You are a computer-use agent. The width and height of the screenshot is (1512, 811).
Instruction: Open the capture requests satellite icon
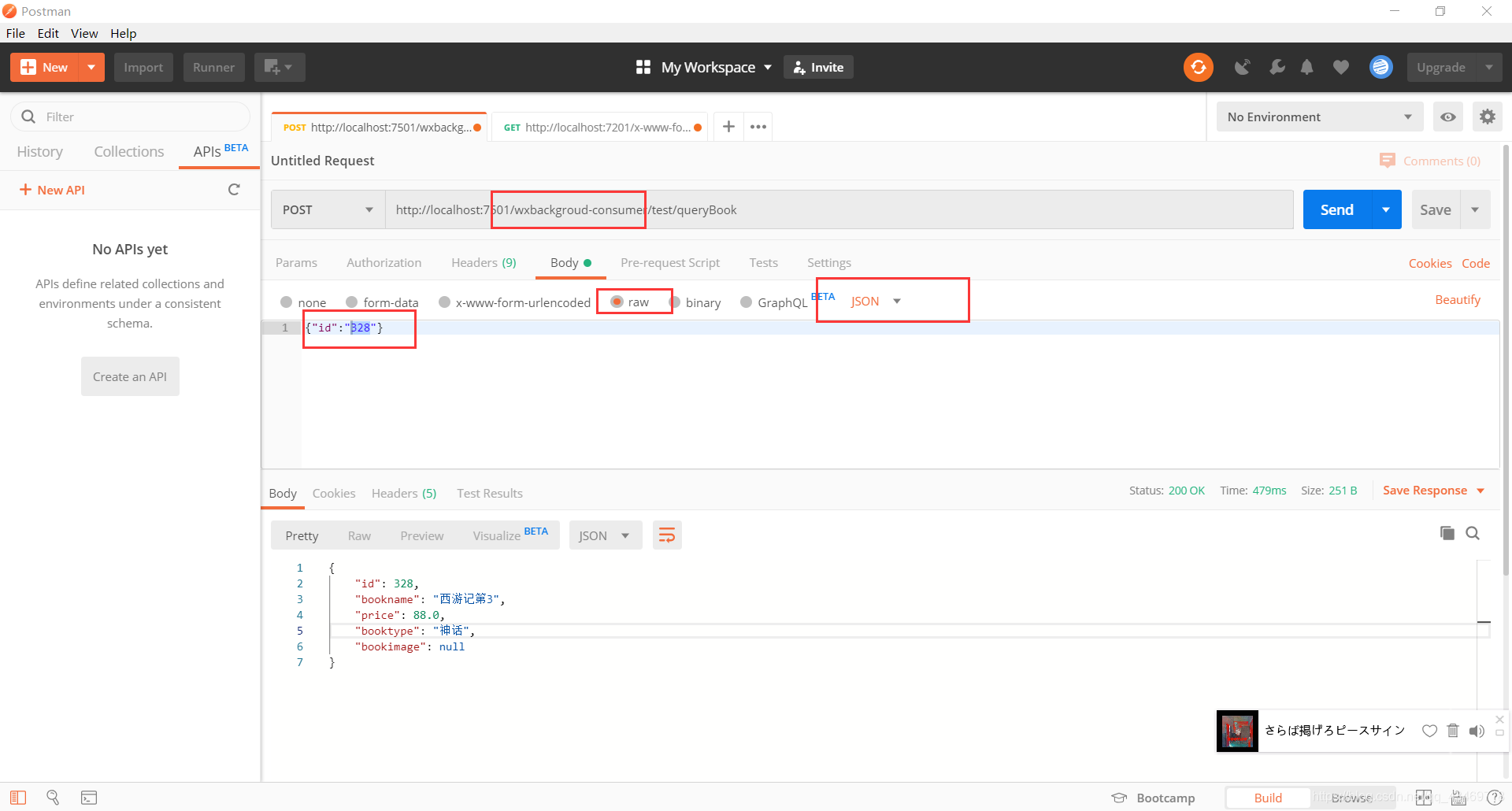[x=1242, y=68]
